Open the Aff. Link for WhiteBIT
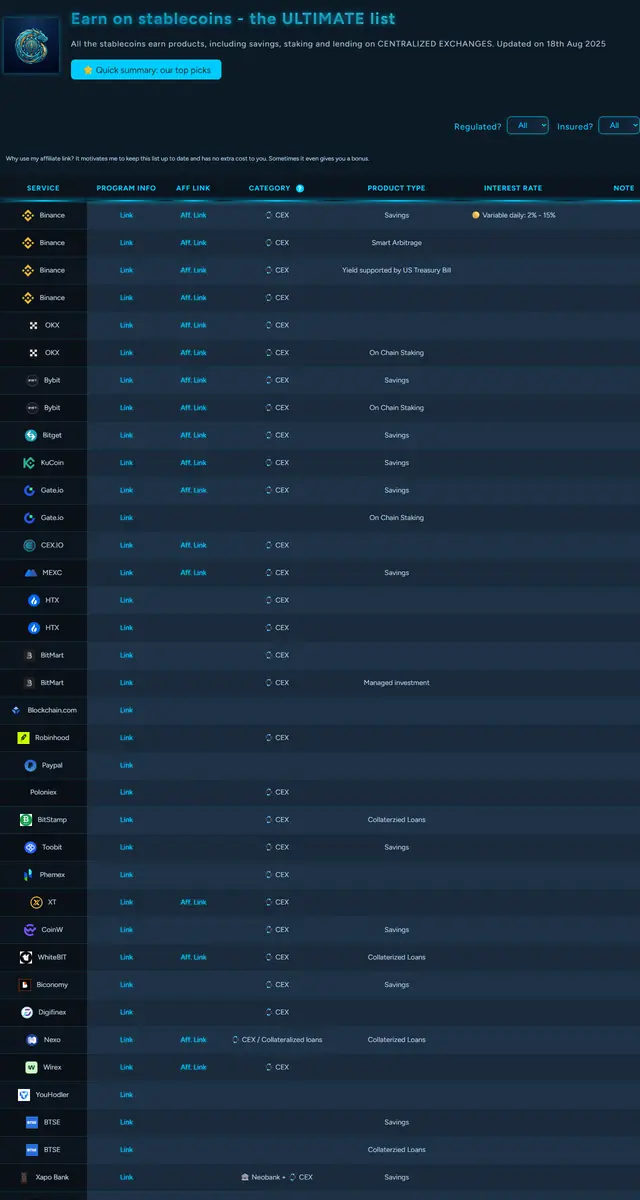This screenshot has height=1200, width=640. [193, 957]
